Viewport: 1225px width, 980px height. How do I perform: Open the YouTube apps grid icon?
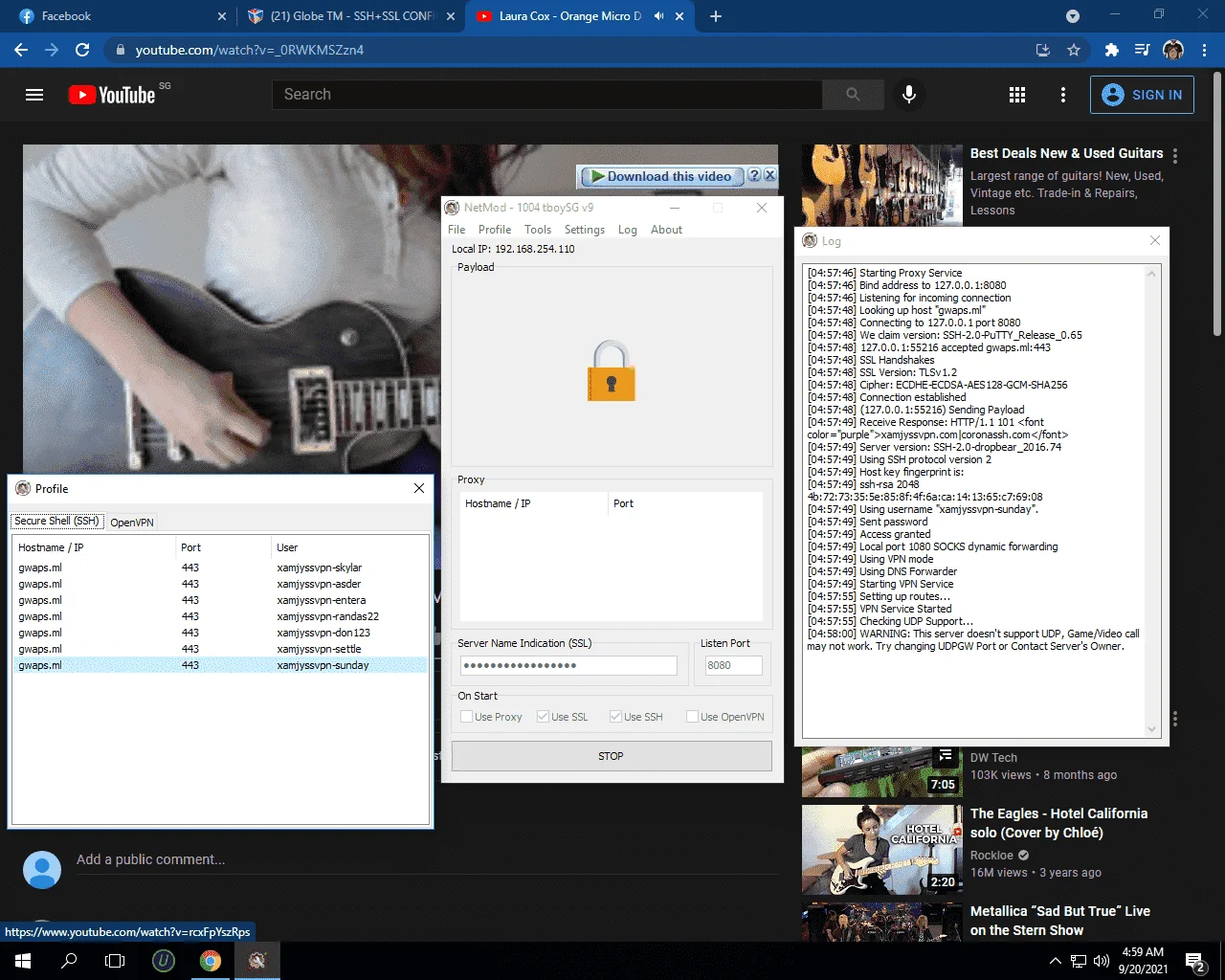[x=1017, y=95]
